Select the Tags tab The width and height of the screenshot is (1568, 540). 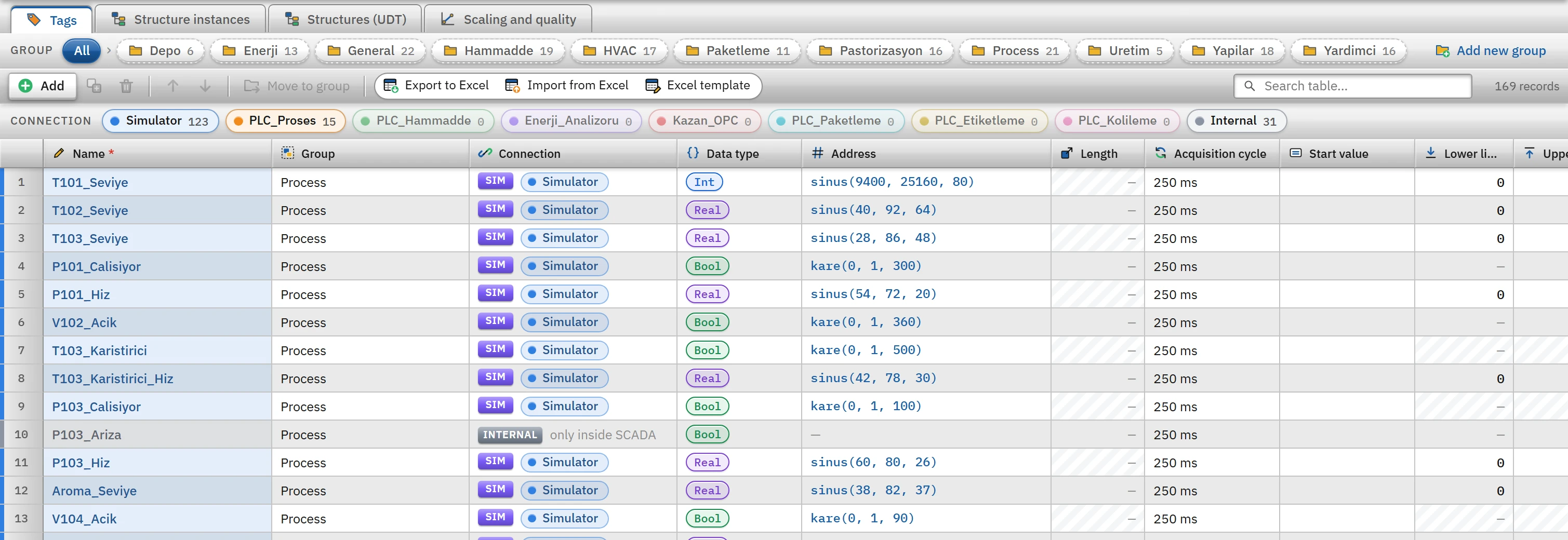point(52,20)
